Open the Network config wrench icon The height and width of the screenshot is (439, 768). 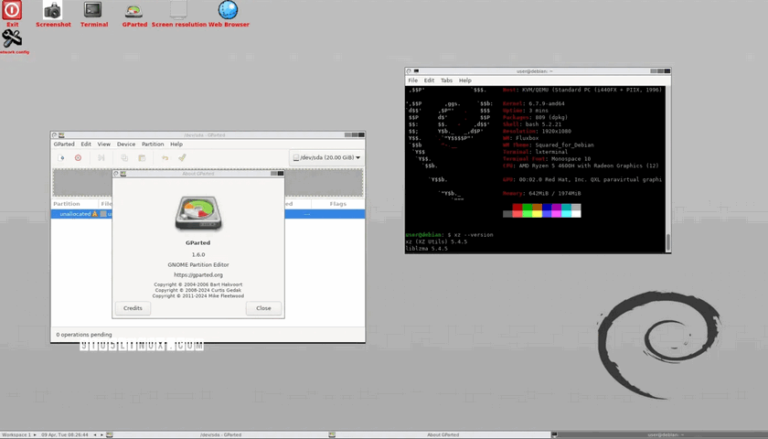pos(12,39)
